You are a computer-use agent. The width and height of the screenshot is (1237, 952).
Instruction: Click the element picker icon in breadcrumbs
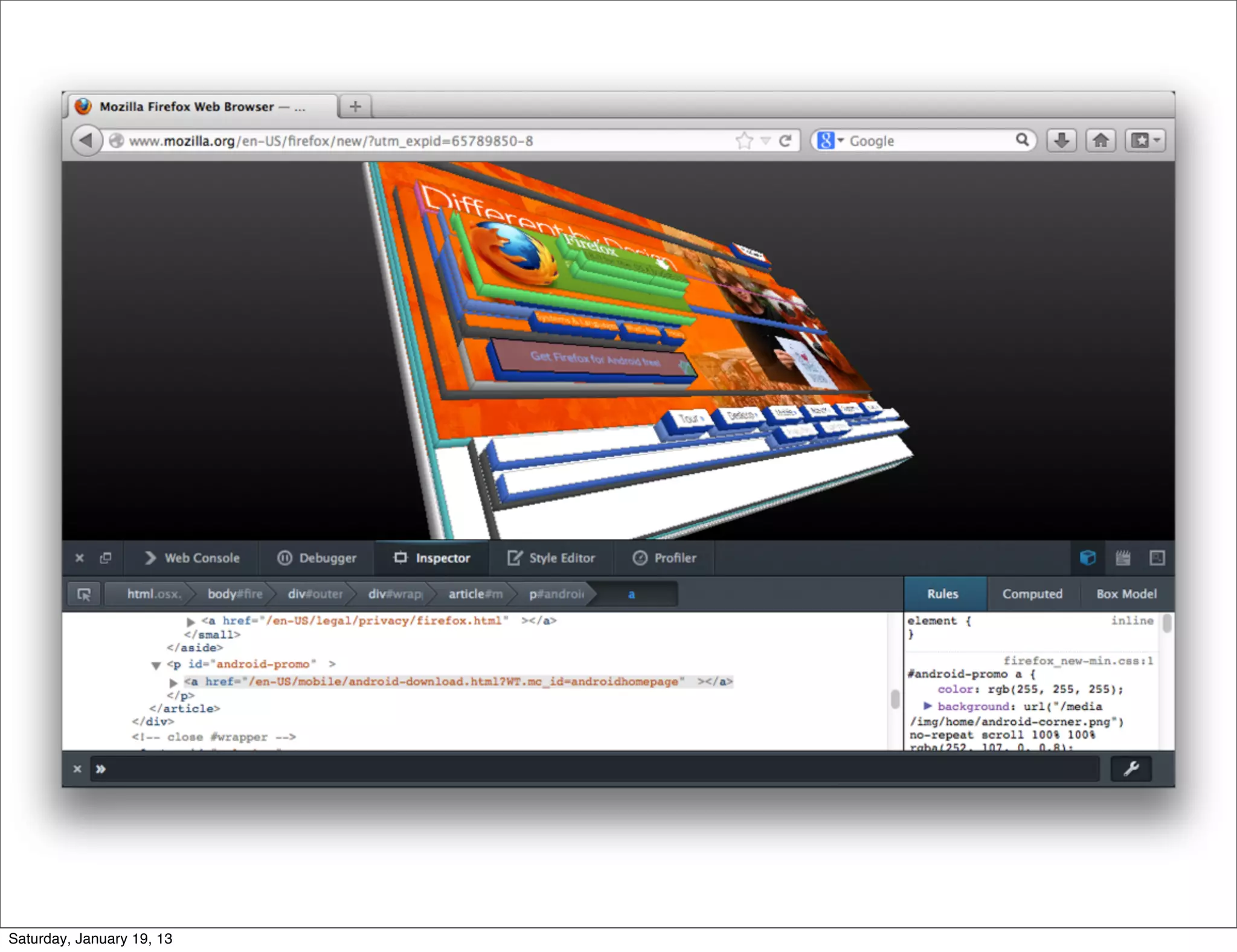pos(84,594)
